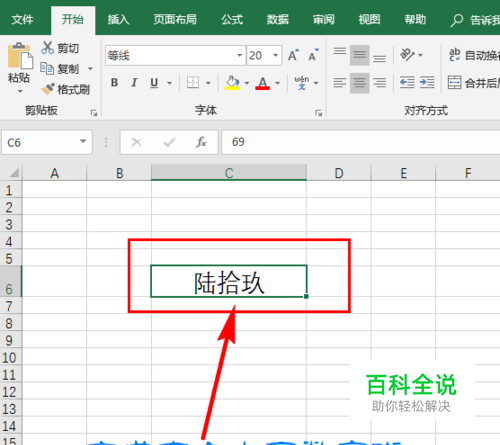The width and height of the screenshot is (500, 445).
Task: Click the Insert Function fx icon
Action: coord(201,142)
